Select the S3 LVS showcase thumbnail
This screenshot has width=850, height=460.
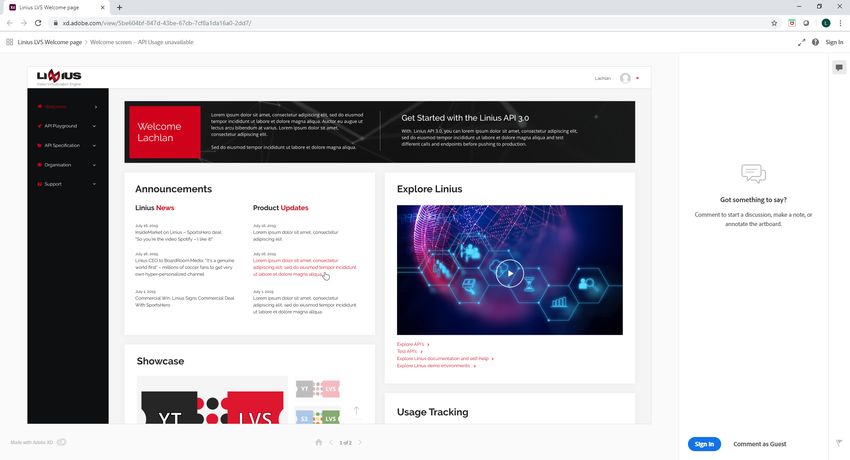click(318, 418)
